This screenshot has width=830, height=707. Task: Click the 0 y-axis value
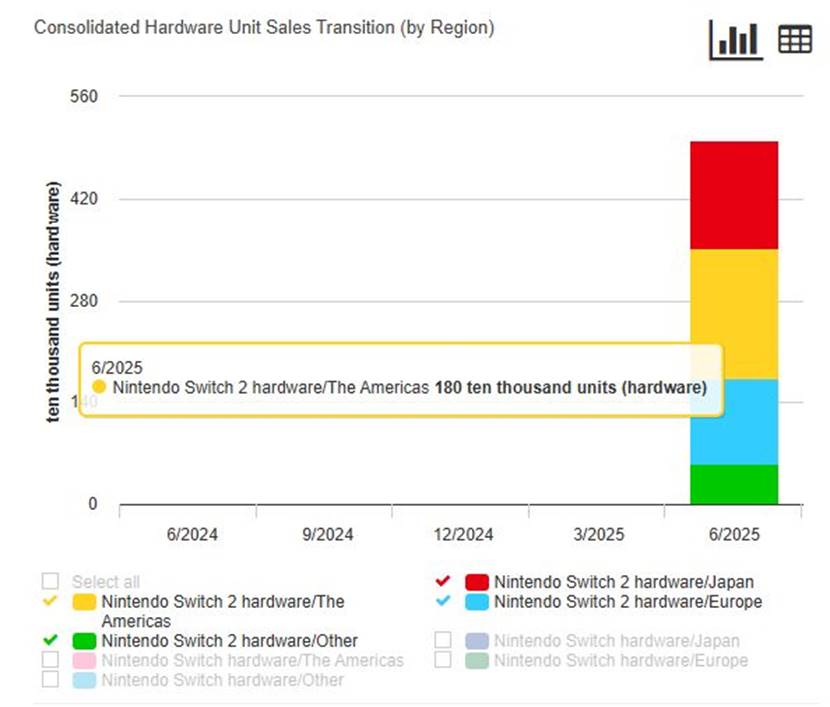tap(93, 503)
